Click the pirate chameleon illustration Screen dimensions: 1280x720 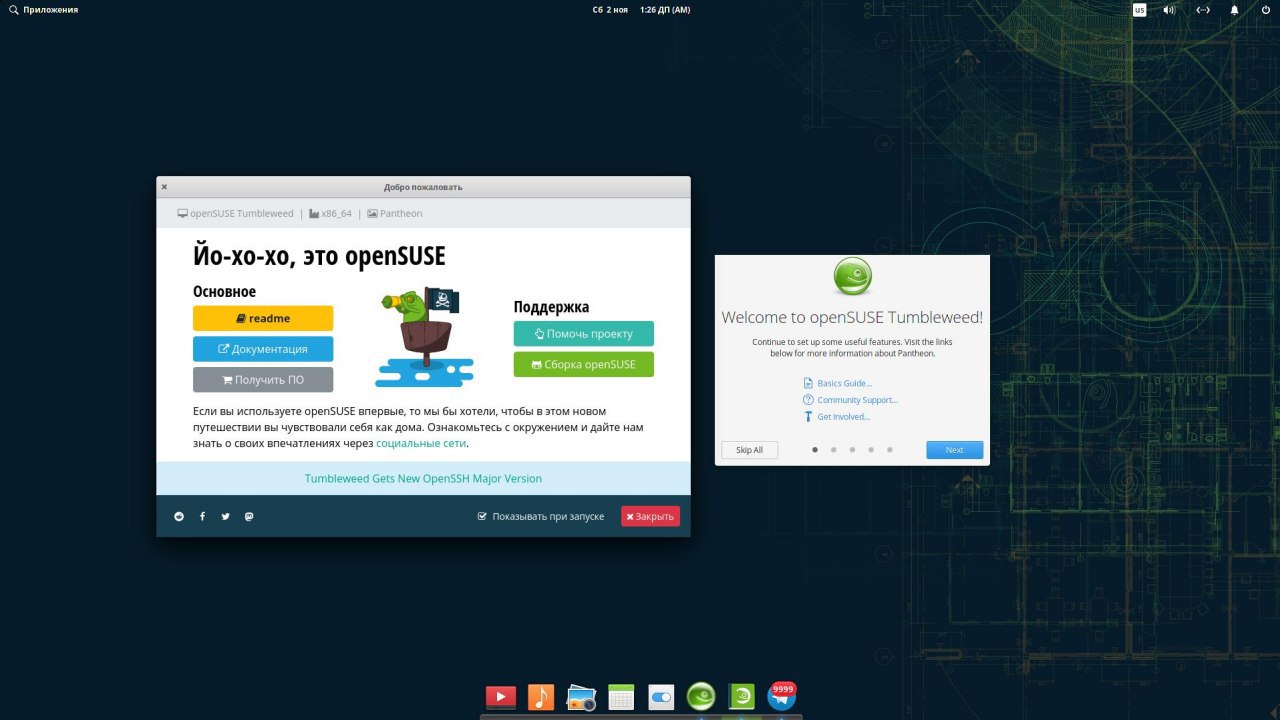tap(424, 337)
